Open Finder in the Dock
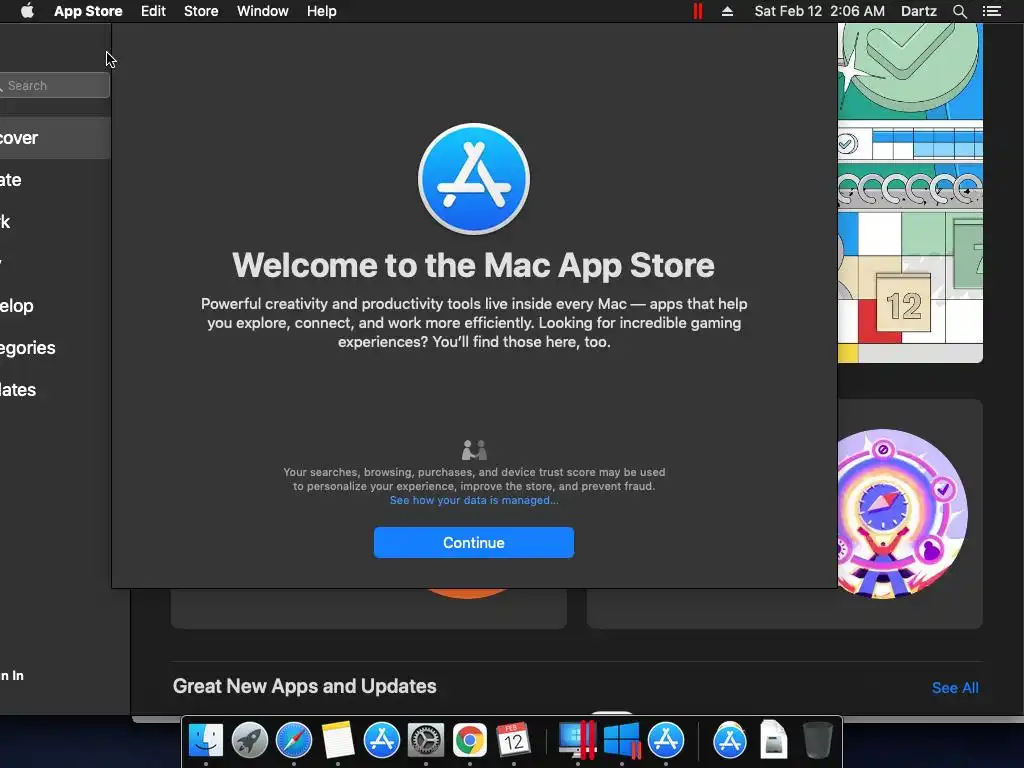This screenshot has height=768, width=1024. [x=206, y=741]
